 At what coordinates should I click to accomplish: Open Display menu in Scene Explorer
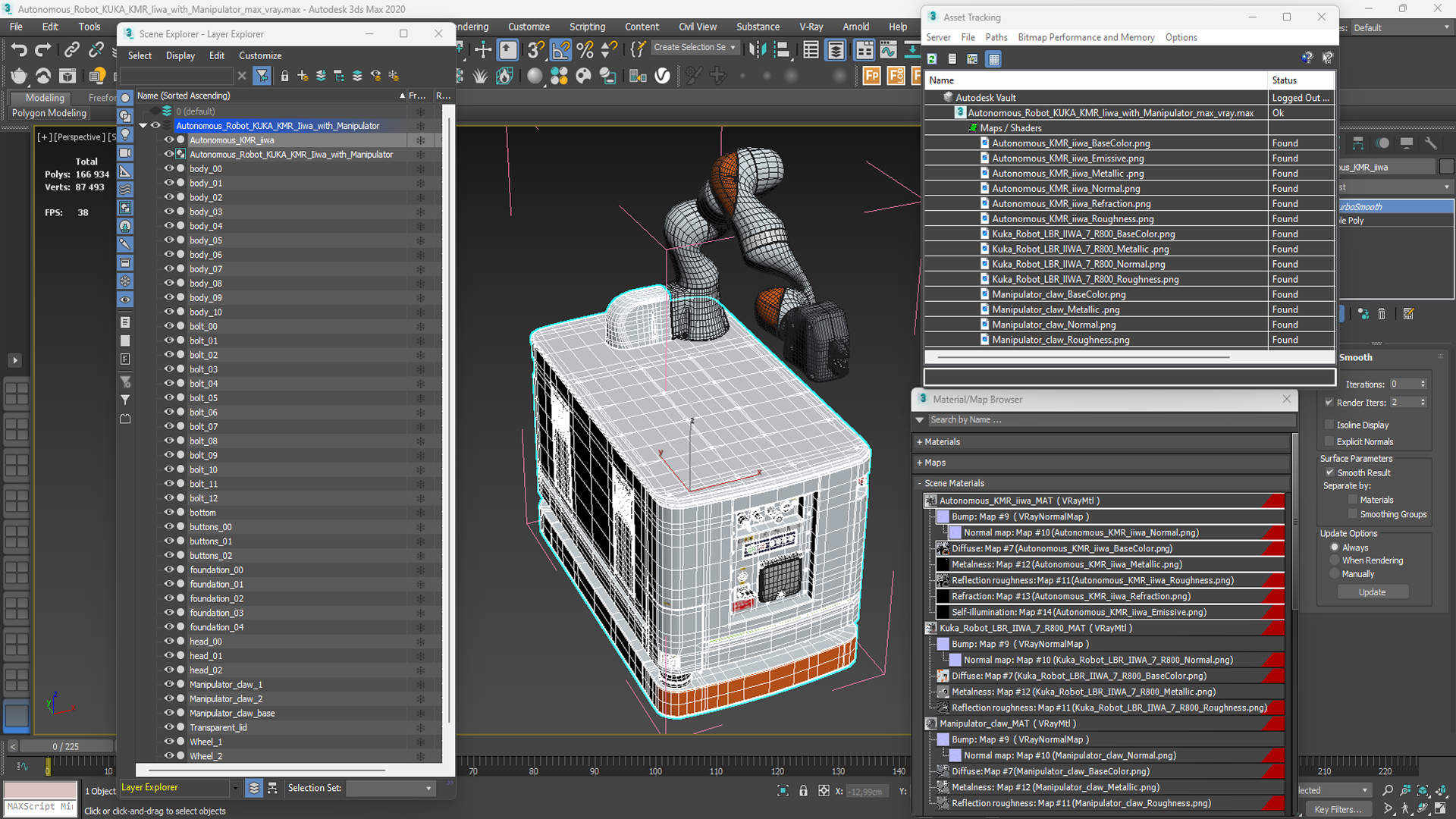pos(180,55)
